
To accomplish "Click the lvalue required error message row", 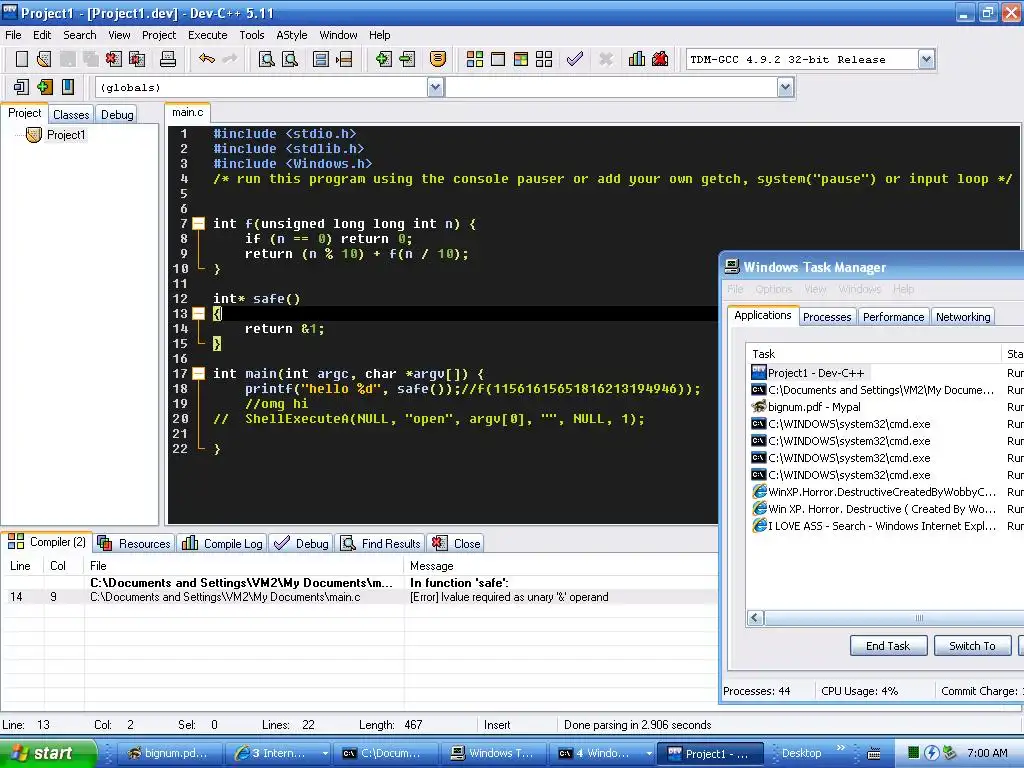I will click(359, 597).
